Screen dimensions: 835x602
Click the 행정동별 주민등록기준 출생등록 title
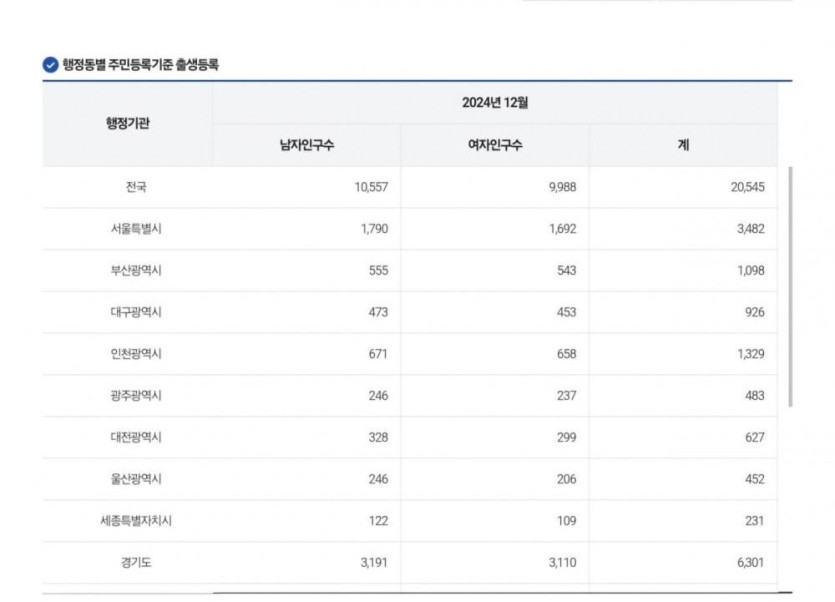point(141,65)
